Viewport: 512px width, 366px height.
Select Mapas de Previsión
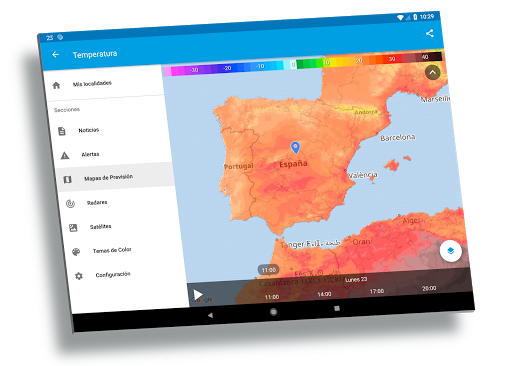(x=115, y=177)
